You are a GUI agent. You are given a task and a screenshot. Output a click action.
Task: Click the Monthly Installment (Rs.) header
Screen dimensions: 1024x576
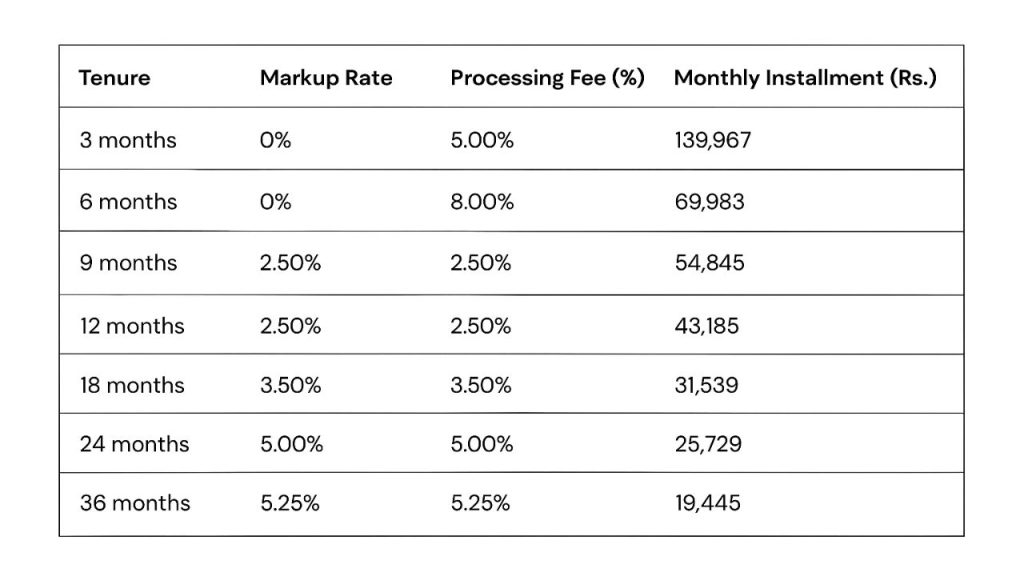[805, 78]
